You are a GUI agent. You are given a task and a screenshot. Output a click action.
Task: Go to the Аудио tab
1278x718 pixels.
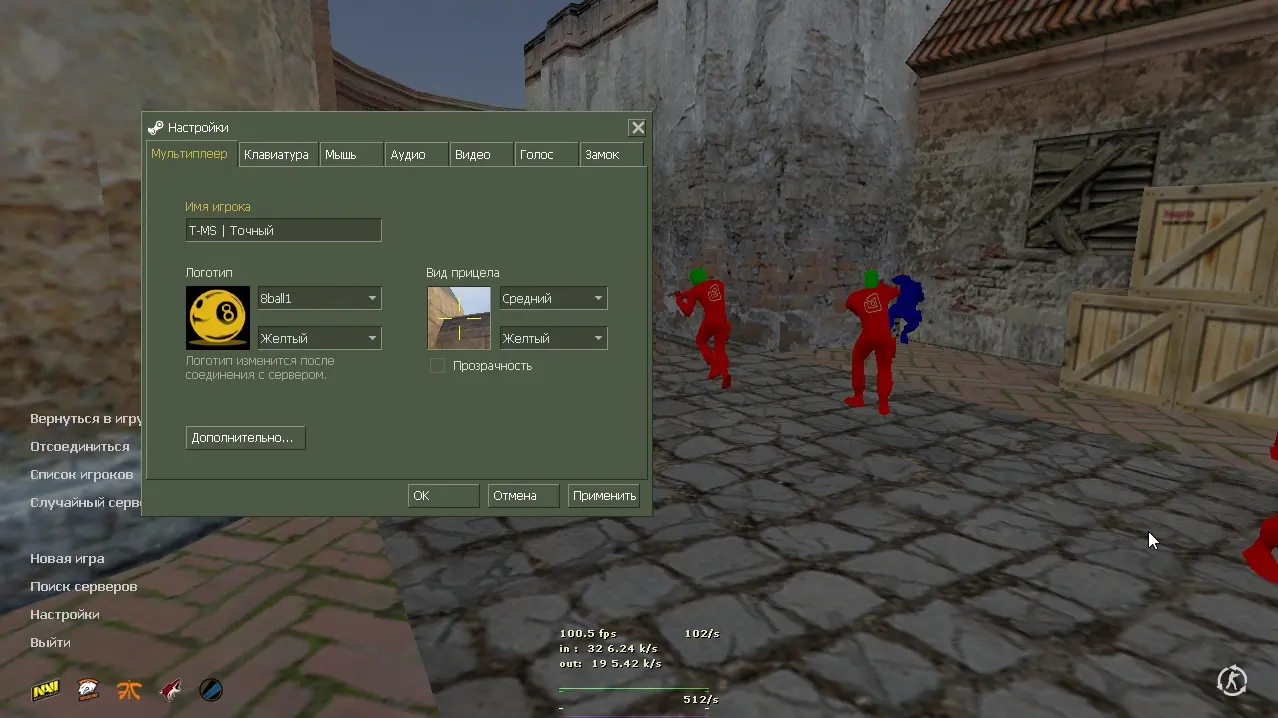coord(408,155)
